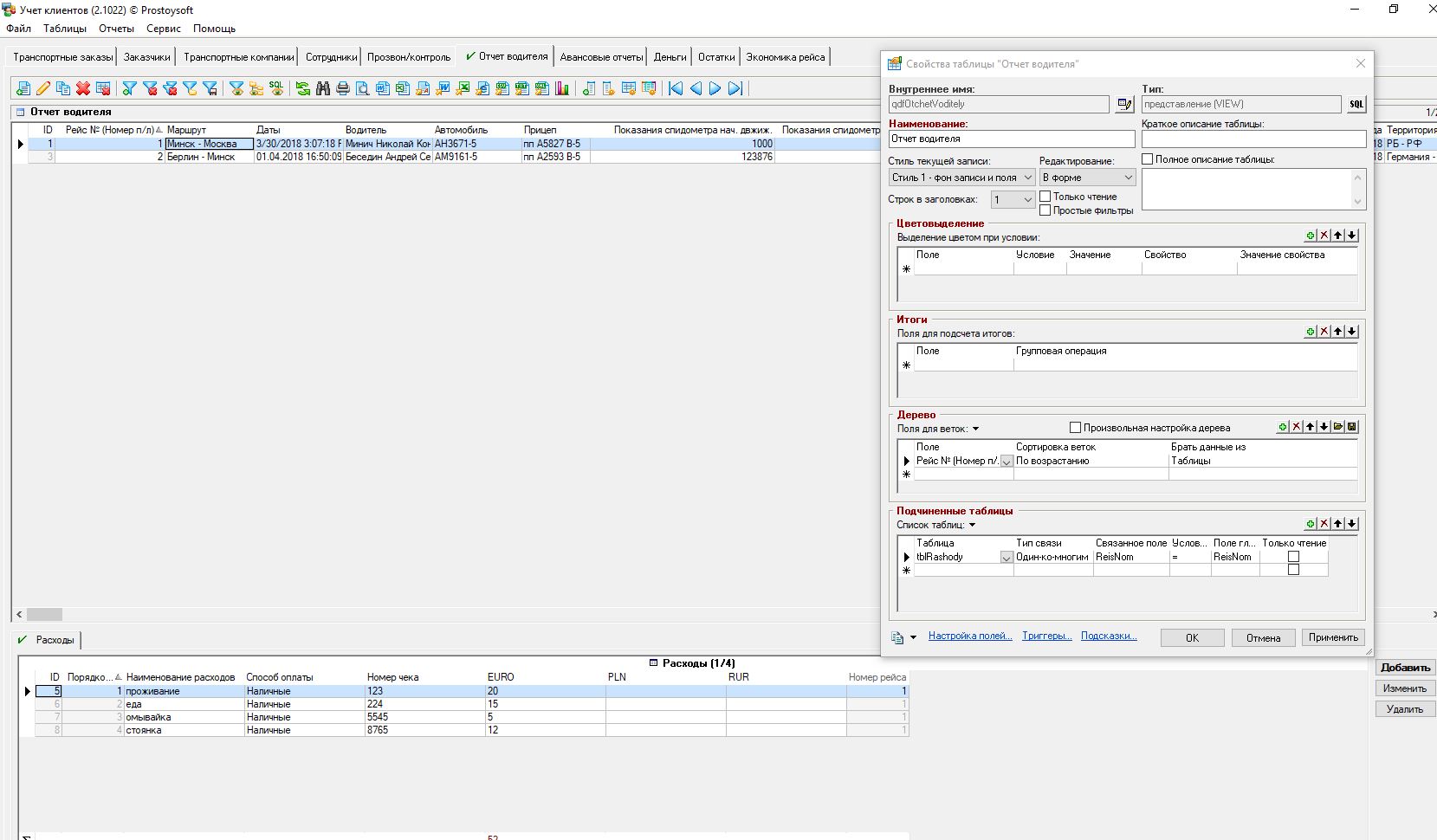This screenshot has height=840, width=1437.
Task: Delete record with the red X icon
Action: pos(83,88)
